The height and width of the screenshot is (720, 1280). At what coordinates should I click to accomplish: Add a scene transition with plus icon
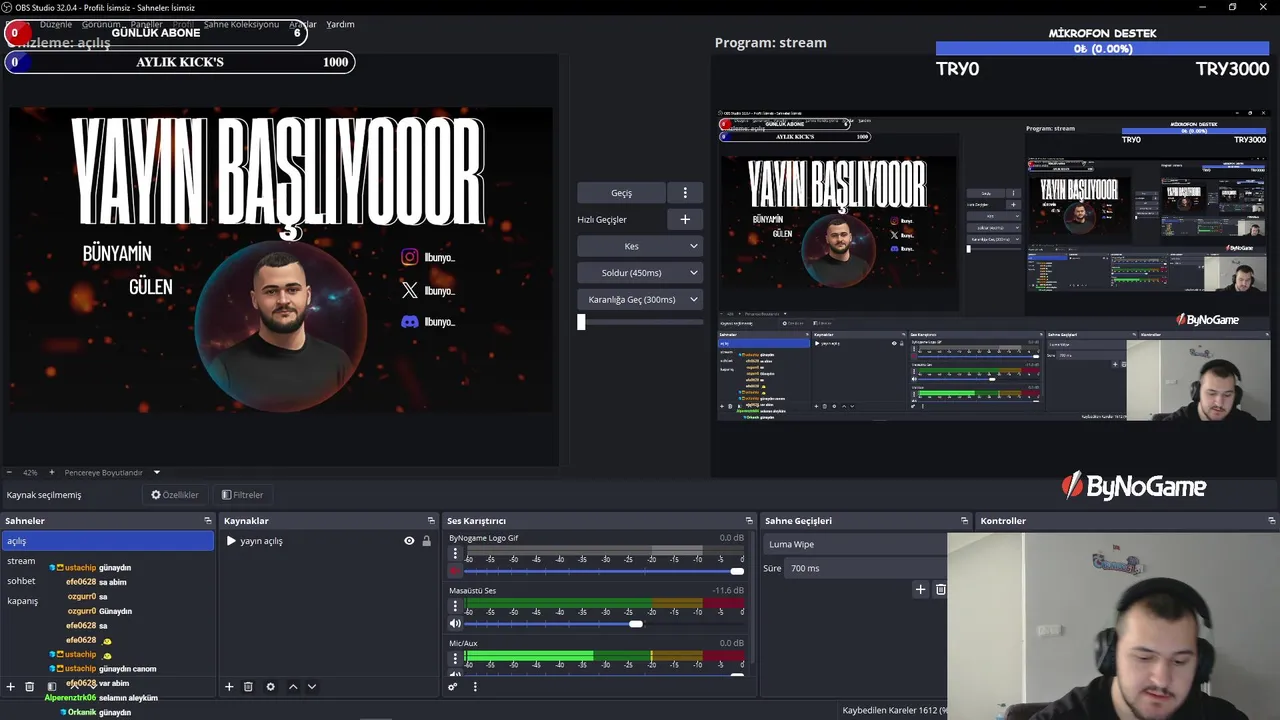[x=920, y=590]
